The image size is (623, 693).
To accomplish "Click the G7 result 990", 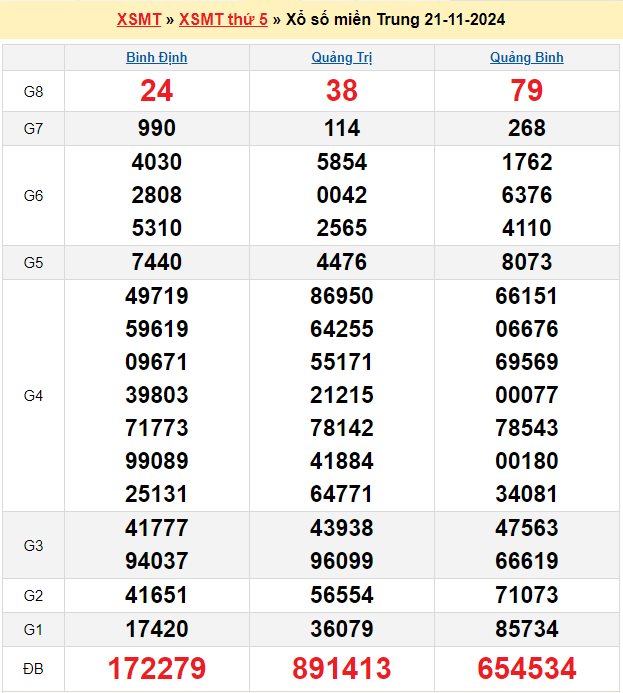I will 157,128.
